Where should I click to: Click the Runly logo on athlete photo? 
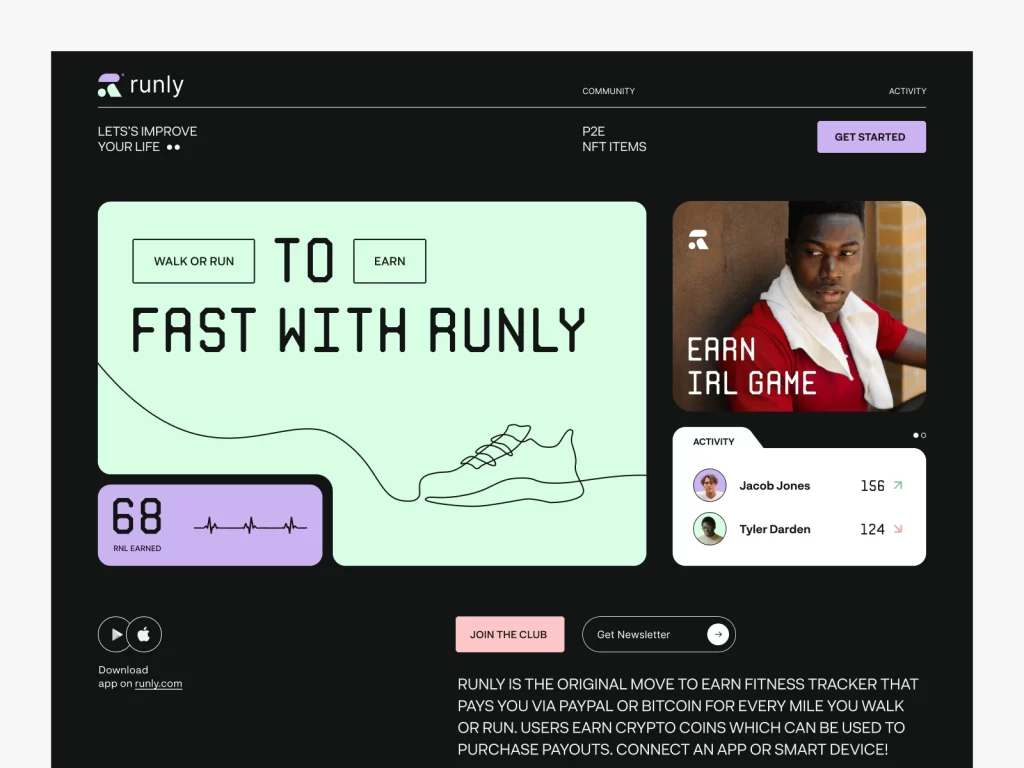click(698, 240)
